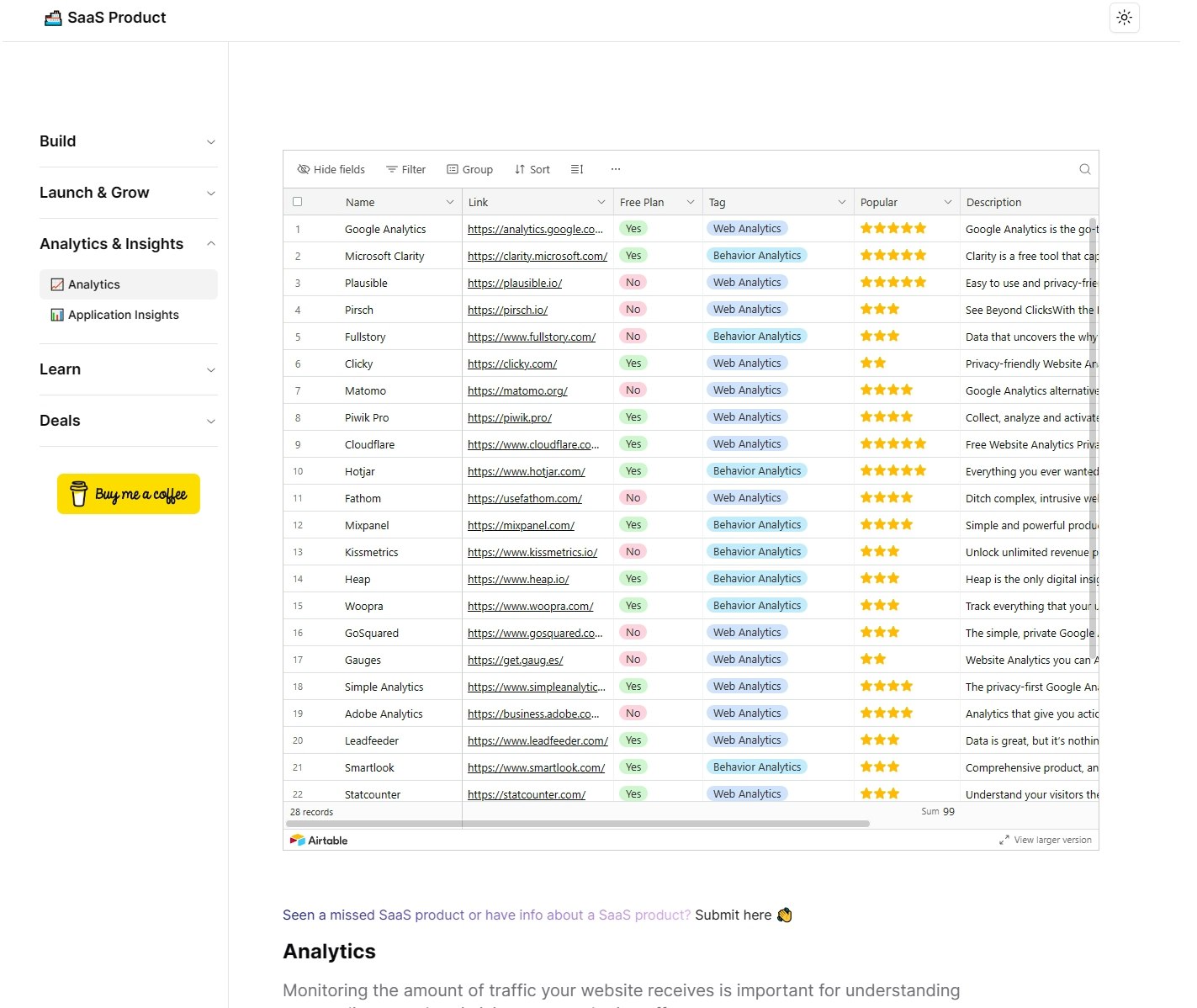Open the mixpanel.com link
The height and width of the screenshot is (1008, 1197).
521,525
